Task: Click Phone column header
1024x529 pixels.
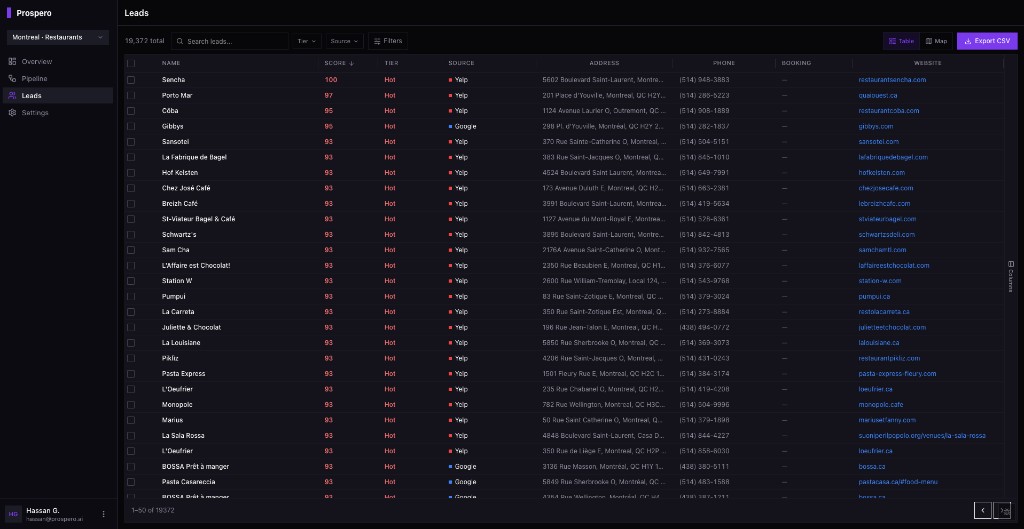Action: pos(724,63)
